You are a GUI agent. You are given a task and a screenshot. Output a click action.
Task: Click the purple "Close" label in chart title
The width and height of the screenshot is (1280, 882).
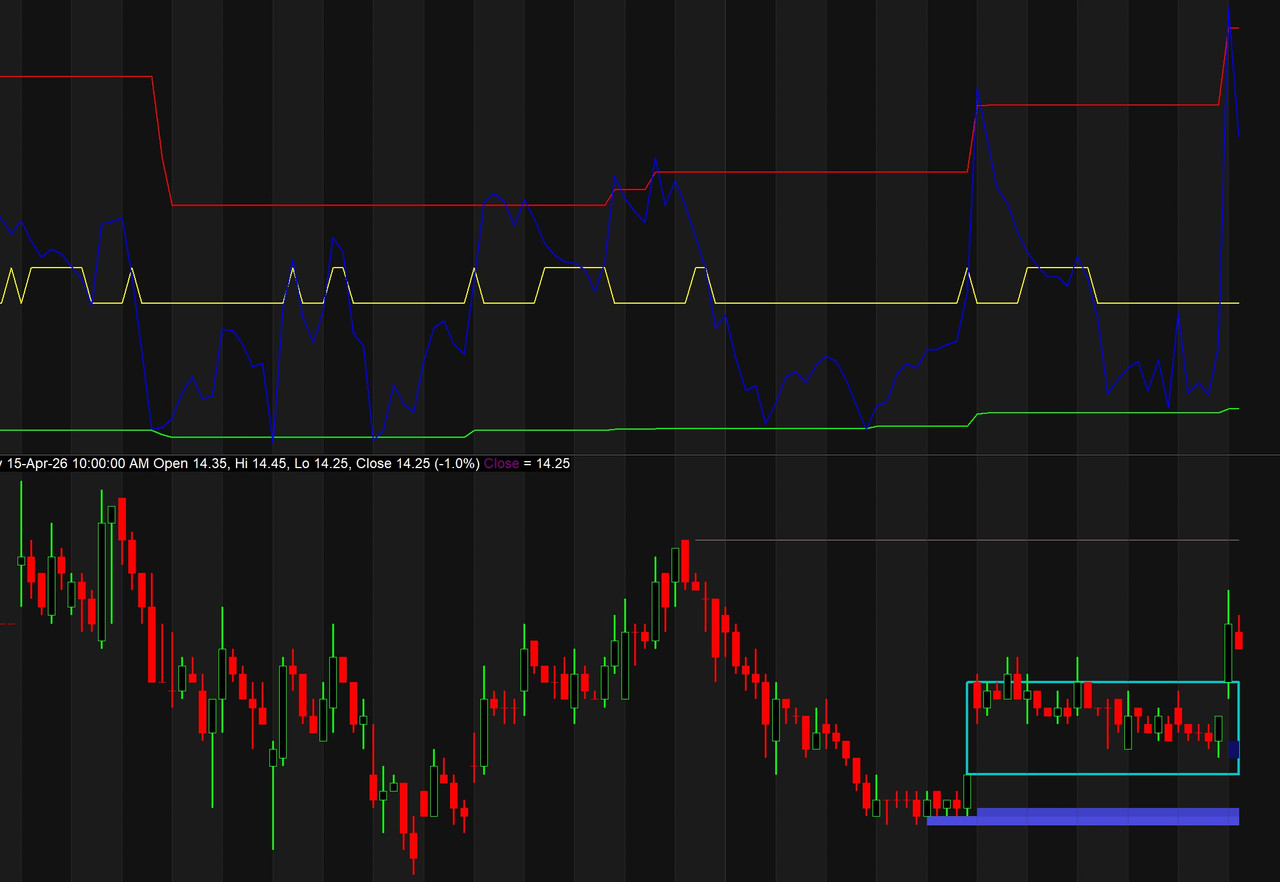[501, 464]
